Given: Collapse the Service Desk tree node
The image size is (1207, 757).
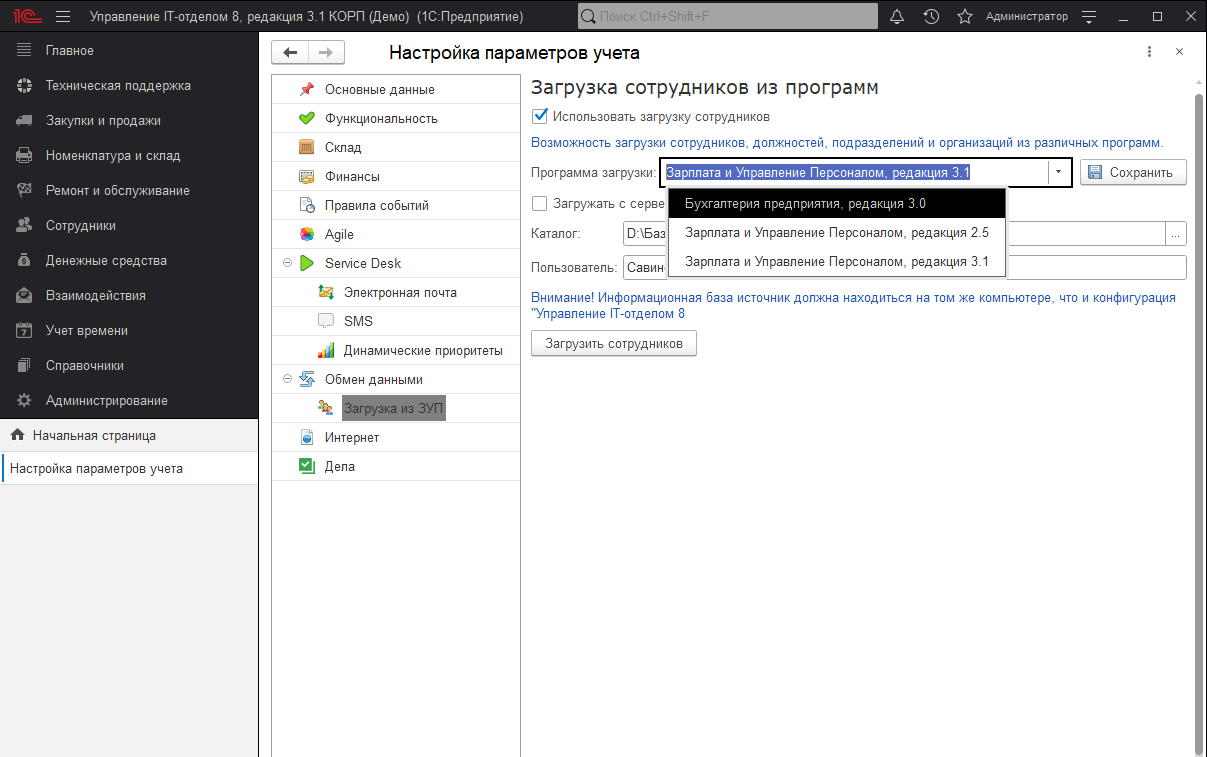Looking at the screenshot, I should tap(288, 262).
